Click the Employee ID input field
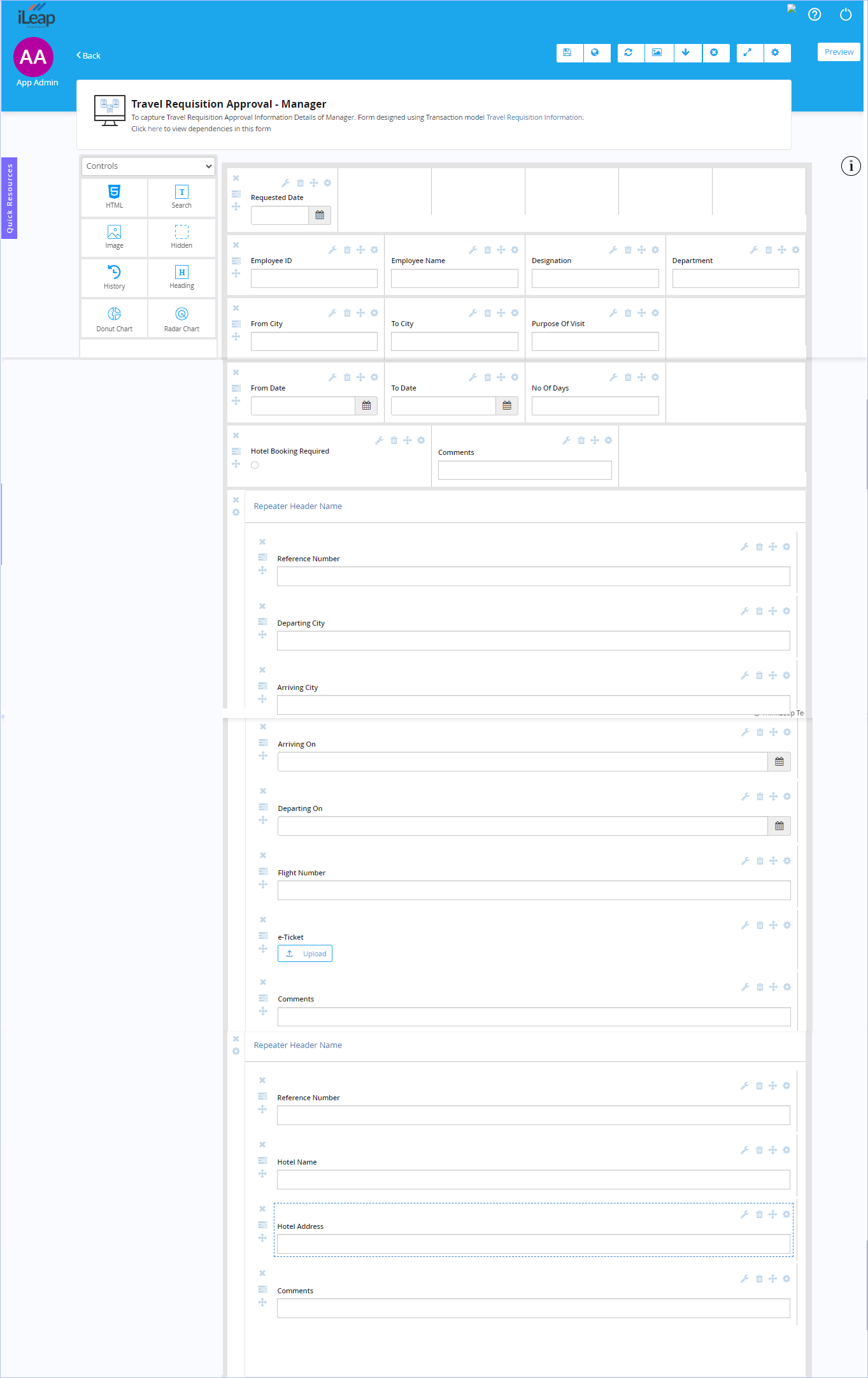 pyautogui.click(x=314, y=278)
